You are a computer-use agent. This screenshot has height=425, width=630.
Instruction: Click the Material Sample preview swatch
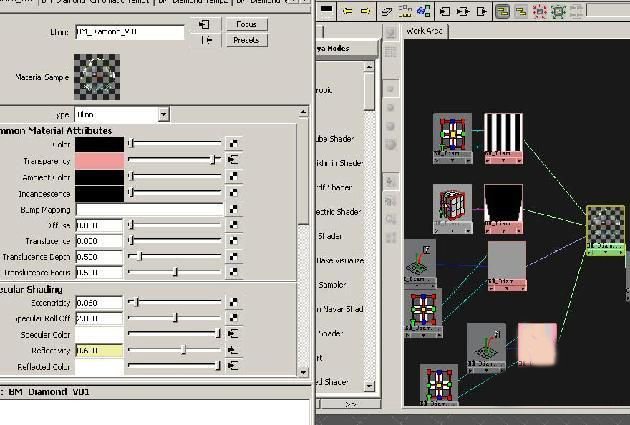(97, 77)
